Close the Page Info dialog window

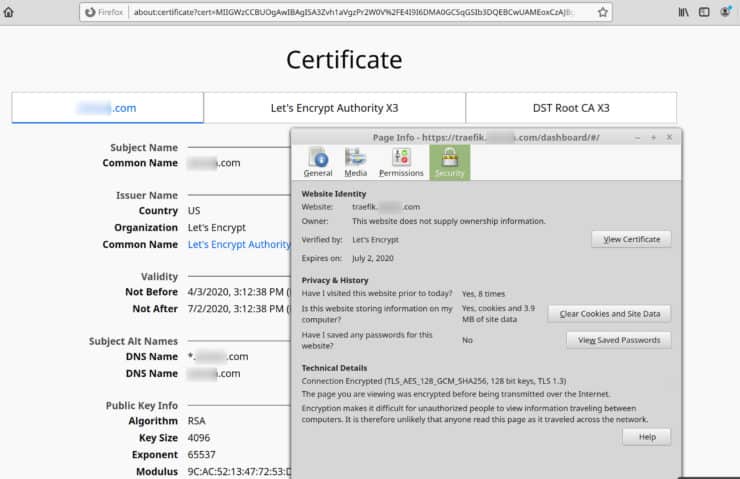tap(670, 137)
